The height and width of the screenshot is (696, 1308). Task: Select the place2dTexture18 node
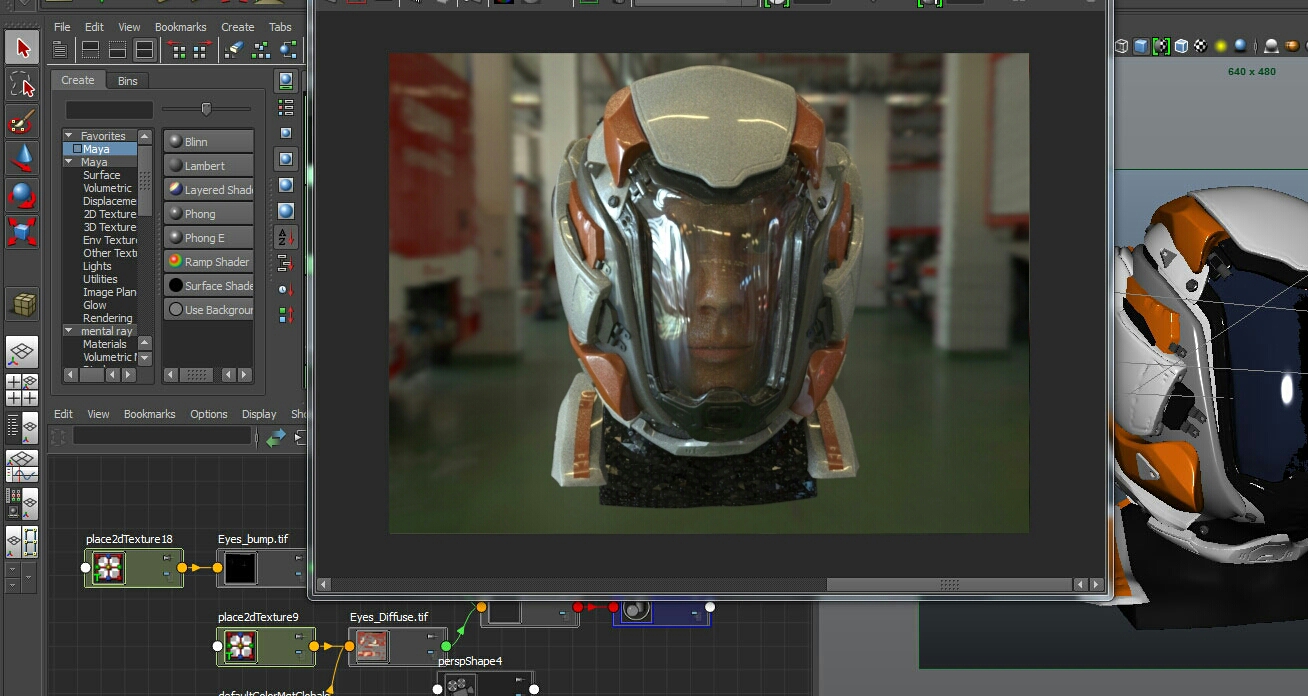click(134, 567)
